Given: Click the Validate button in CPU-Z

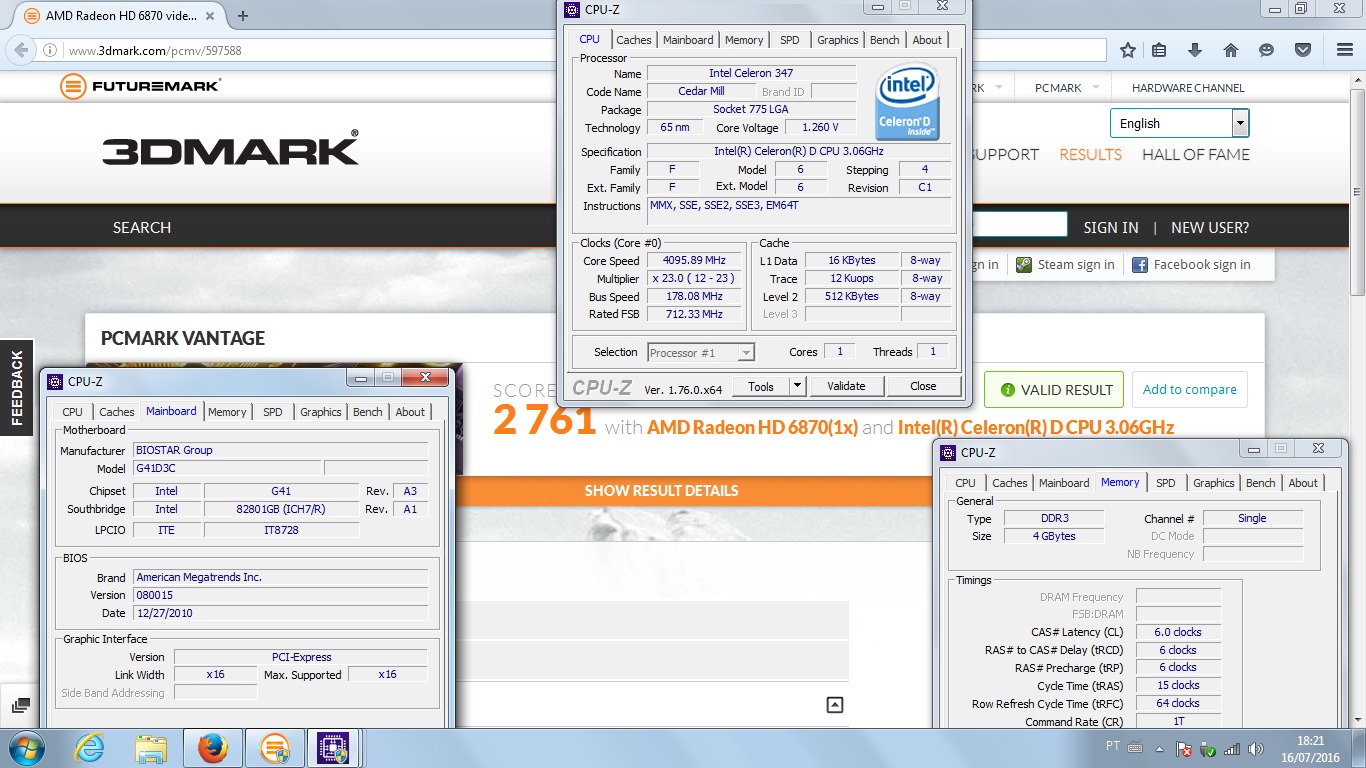Looking at the screenshot, I should point(846,386).
